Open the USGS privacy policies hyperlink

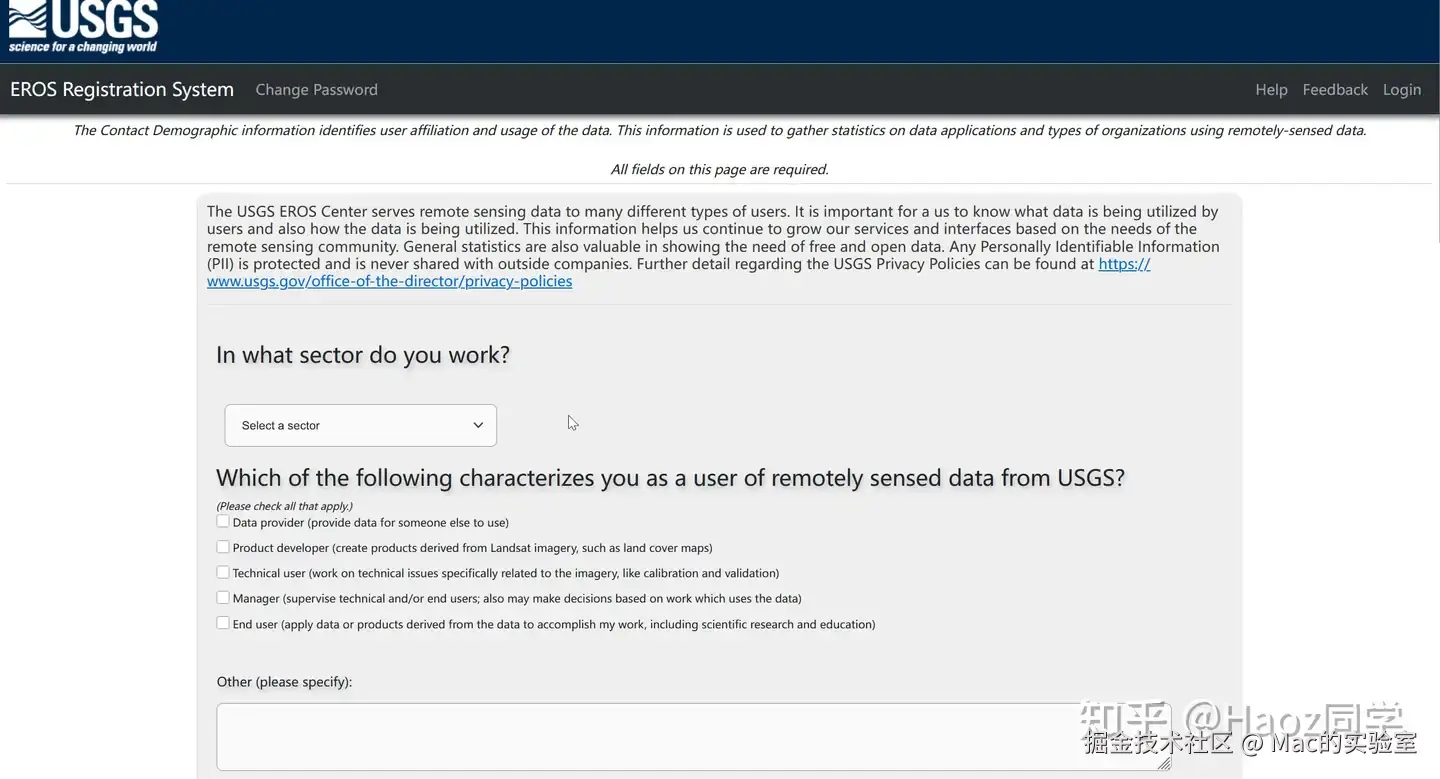tap(390, 282)
